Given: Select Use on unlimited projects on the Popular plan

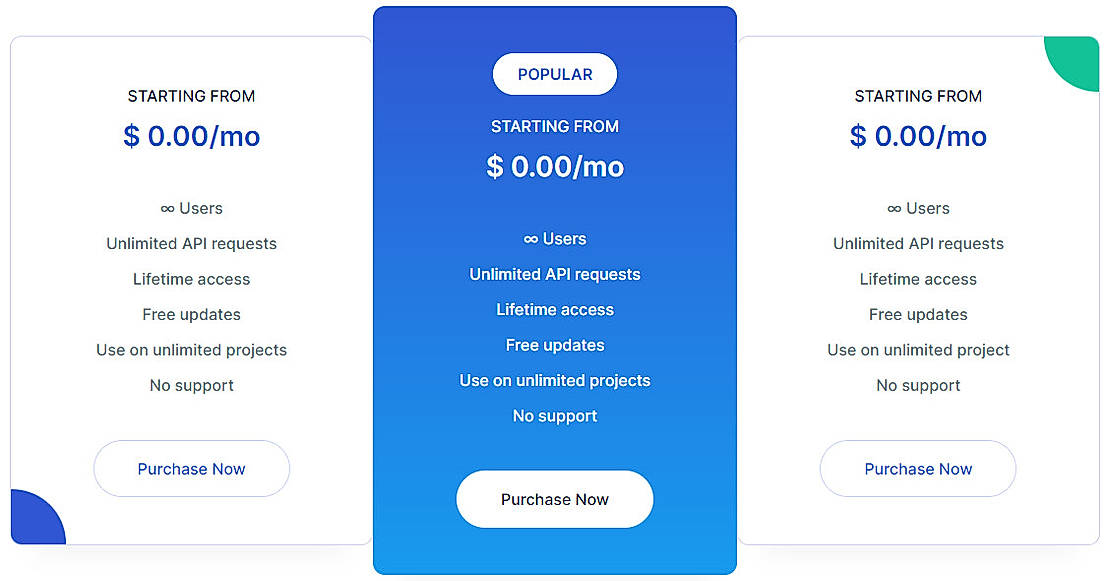Looking at the screenshot, I should click(554, 380).
